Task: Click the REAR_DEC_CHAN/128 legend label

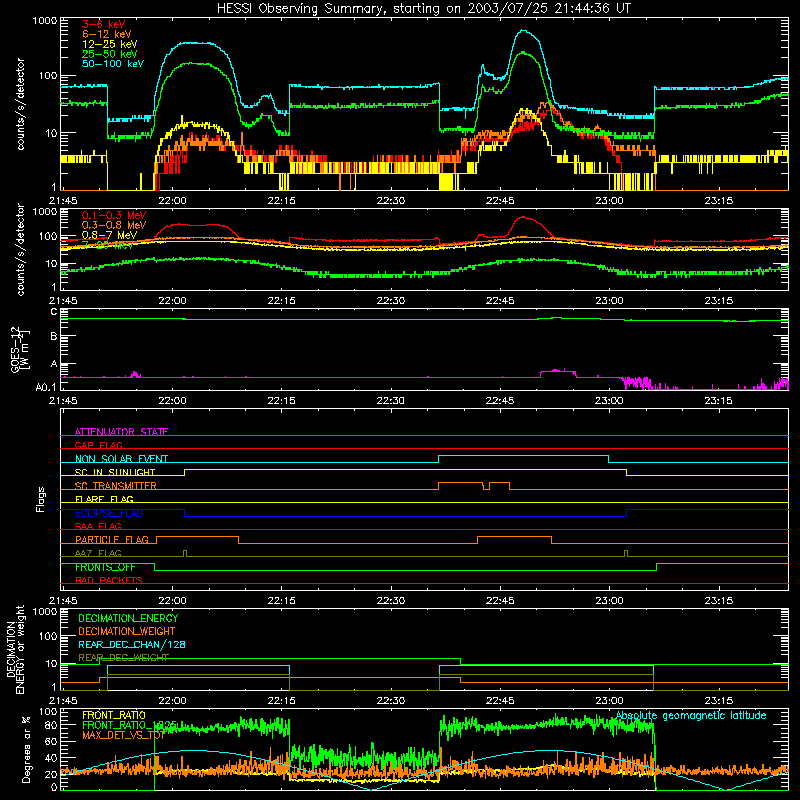Action: point(132,645)
